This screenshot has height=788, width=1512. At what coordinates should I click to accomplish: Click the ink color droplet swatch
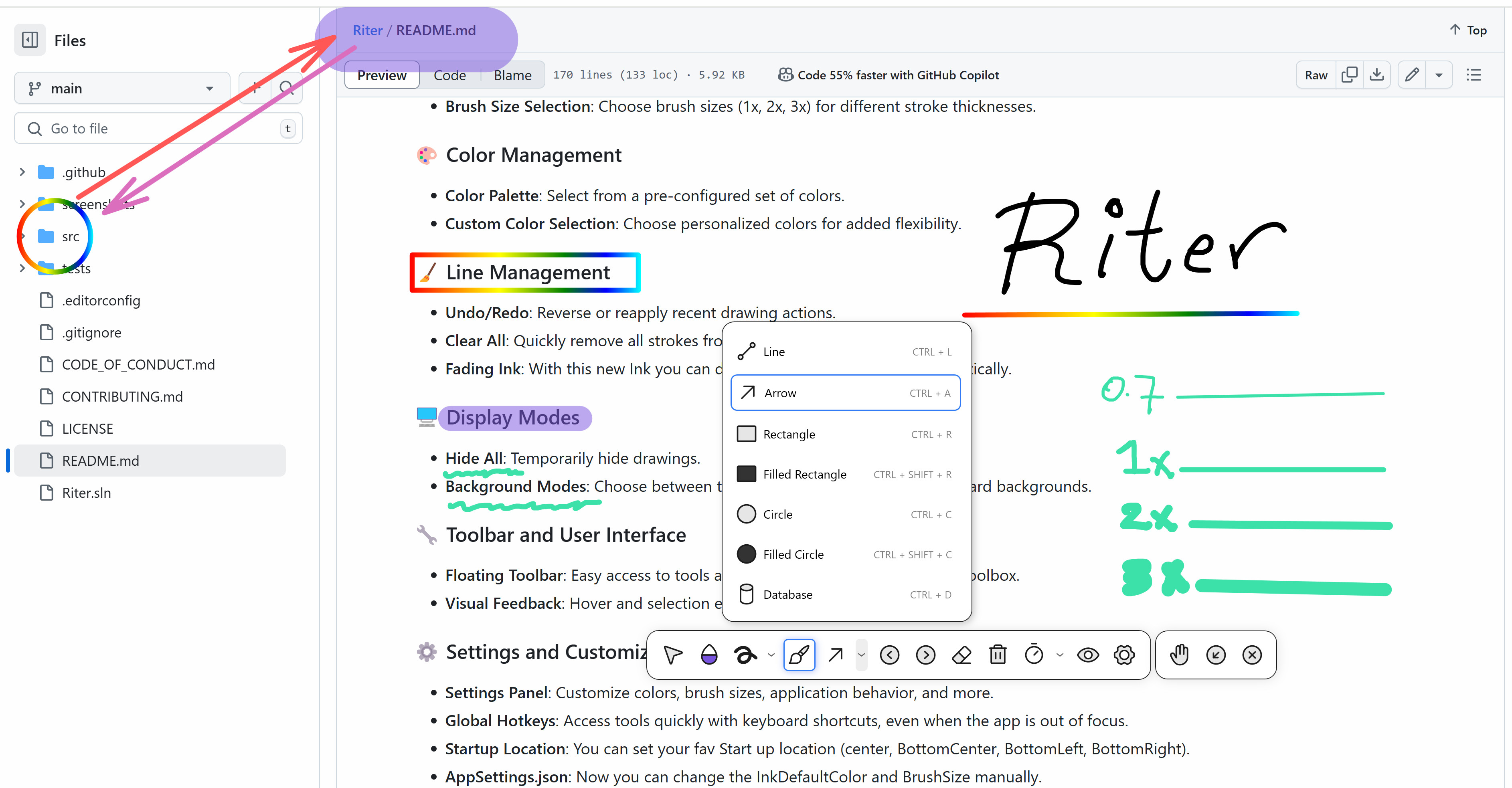(x=709, y=655)
